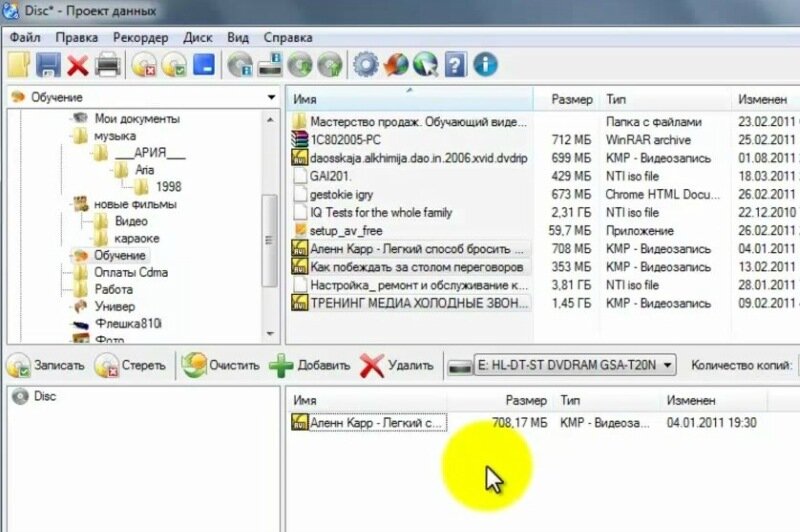The width and height of the screenshot is (800, 532).
Task: Select the Aria folder in tree
Action: pyautogui.click(x=145, y=170)
